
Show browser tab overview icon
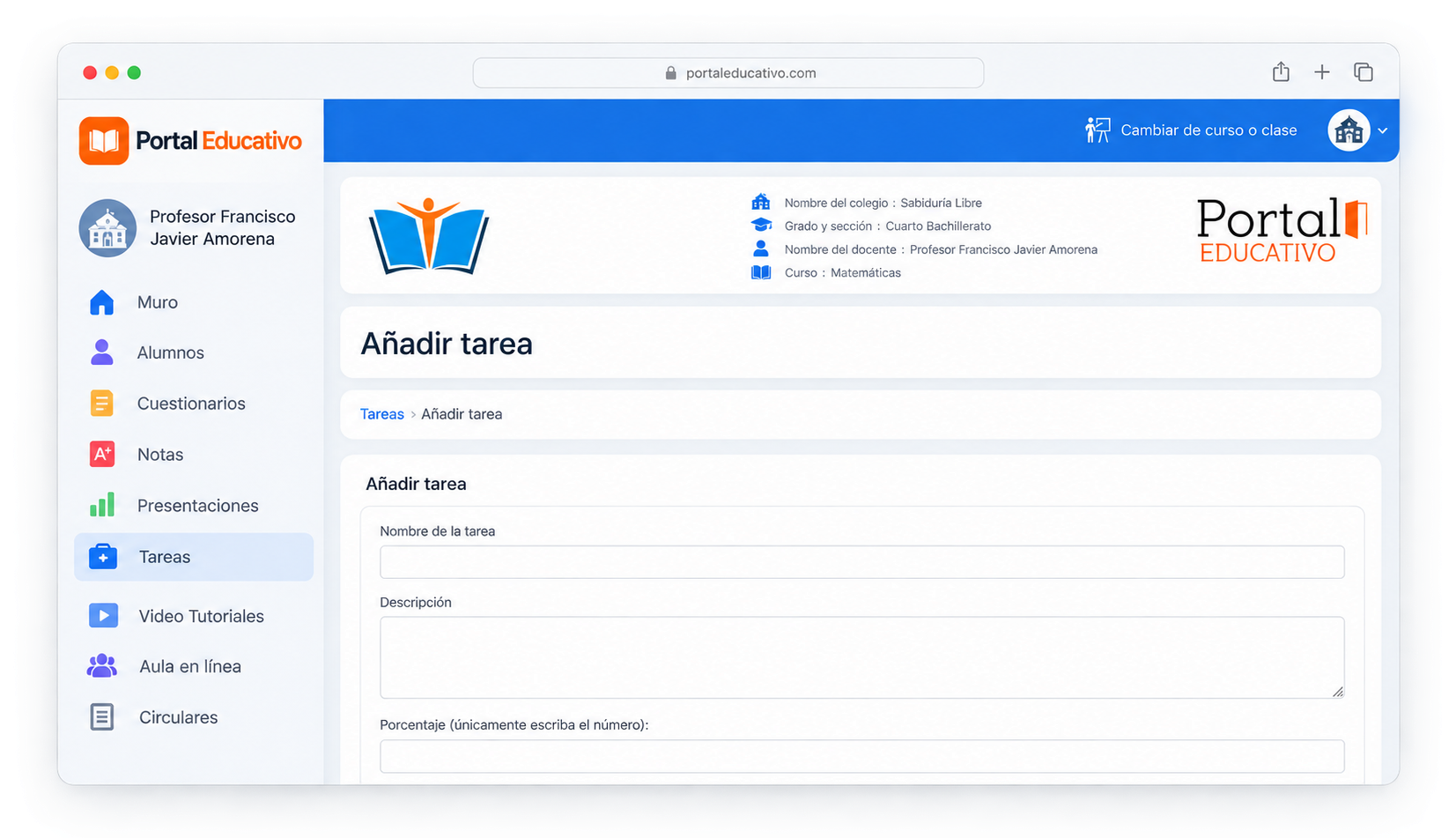pos(1364,72)
